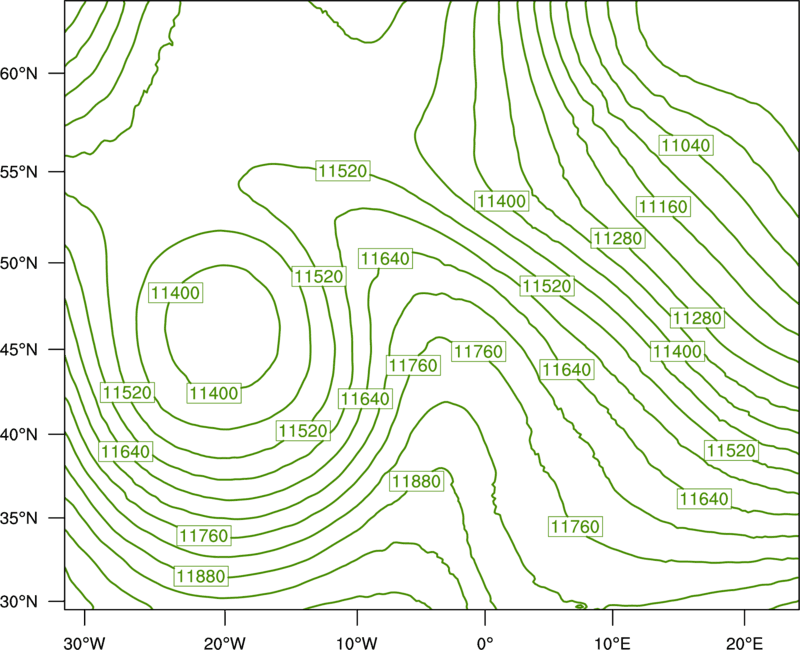This screenshot has width=800, height=650.
Task: Select the 11760 label west of 20°W
Action: (x=204, y=536)
